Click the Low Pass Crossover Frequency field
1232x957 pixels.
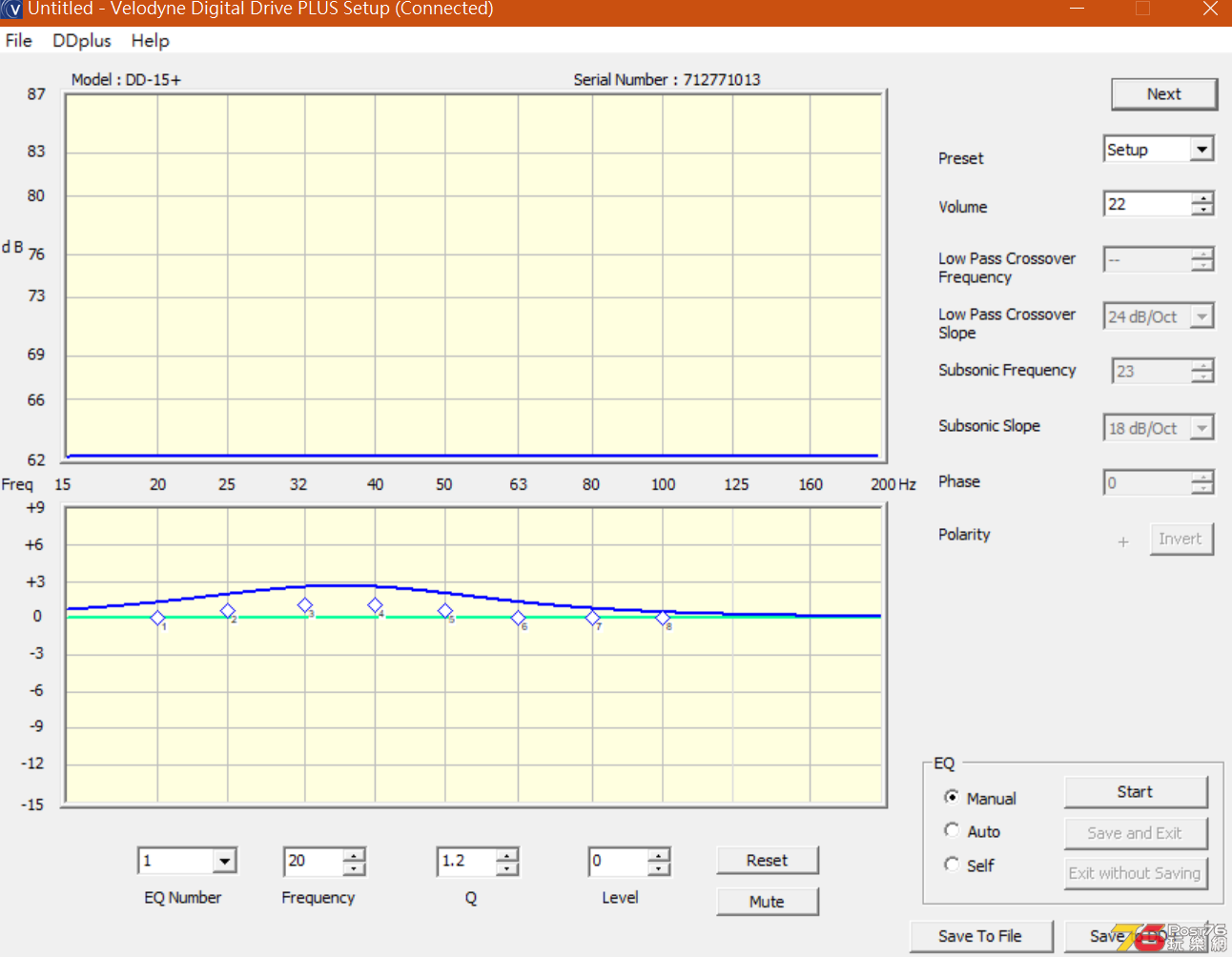pos(1148,259)
